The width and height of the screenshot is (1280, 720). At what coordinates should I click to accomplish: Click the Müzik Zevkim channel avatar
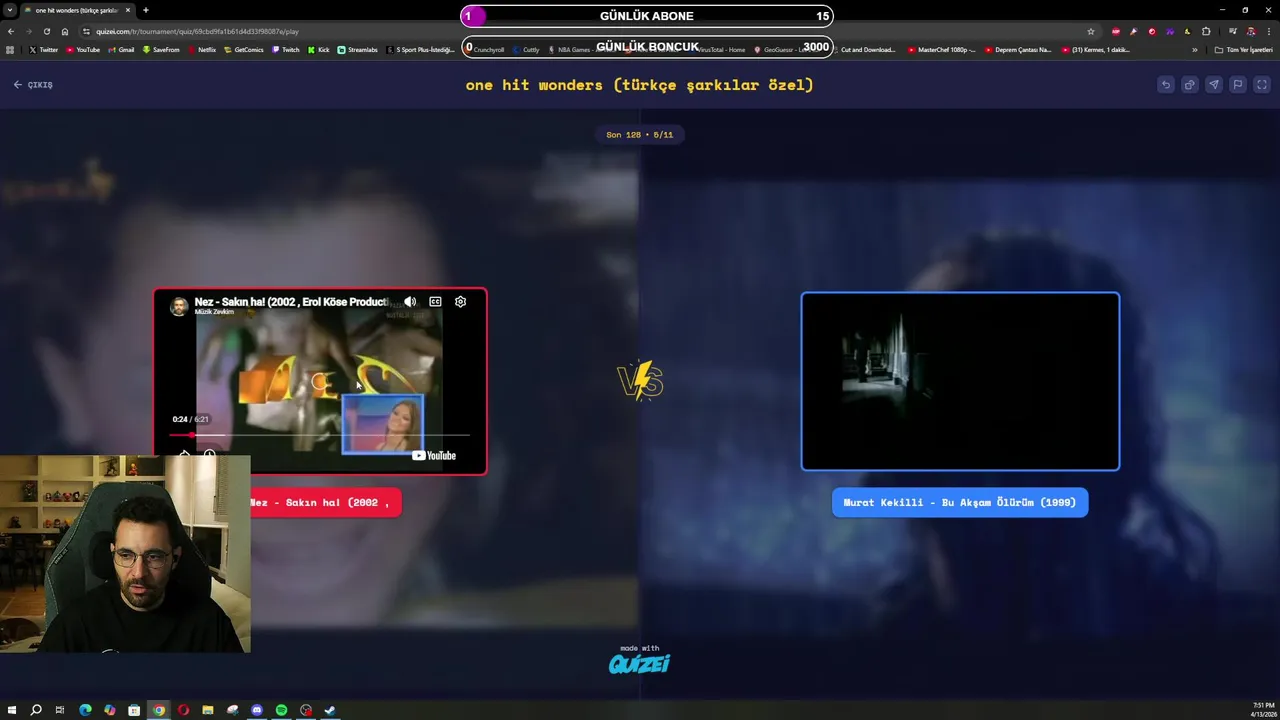179,306
